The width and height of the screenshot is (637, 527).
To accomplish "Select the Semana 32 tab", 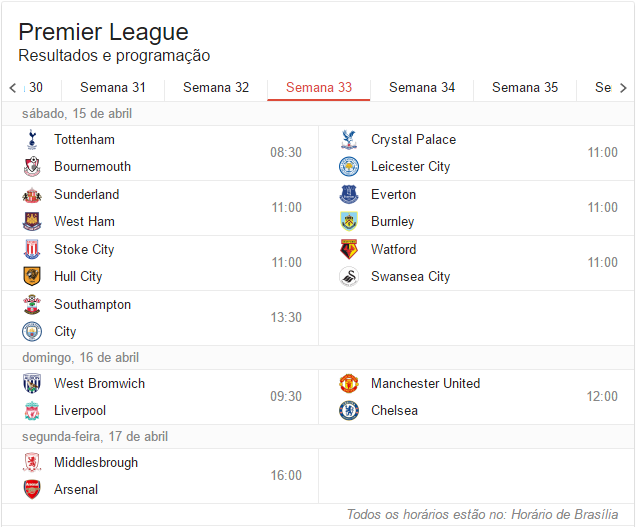I will (216, 88).
